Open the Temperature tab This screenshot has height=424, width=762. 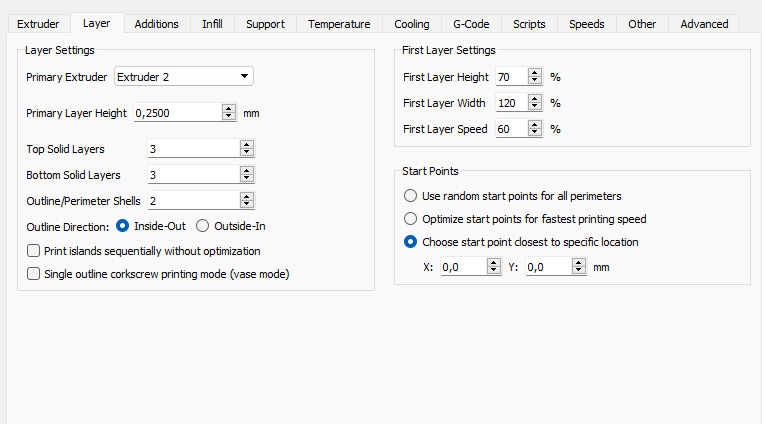click(339, 24)
